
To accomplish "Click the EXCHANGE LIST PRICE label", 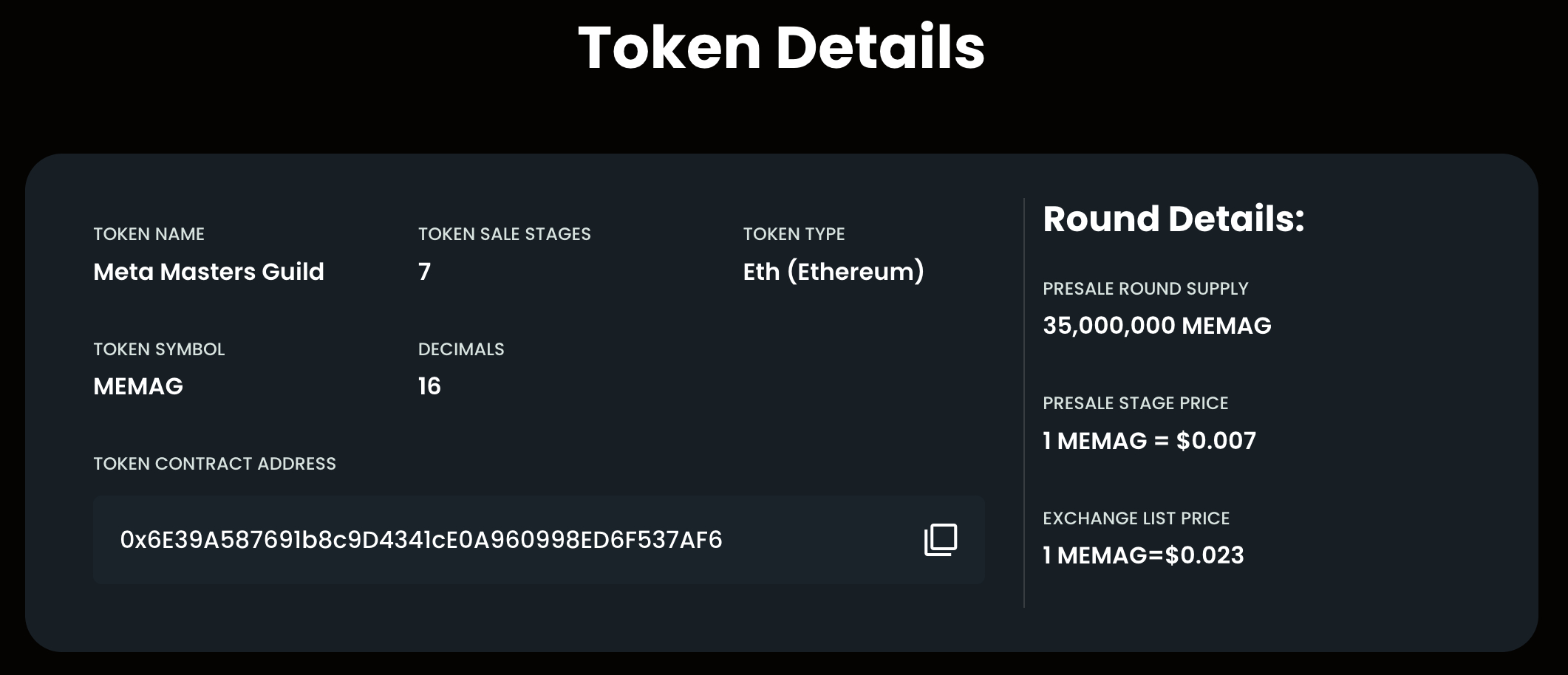I will pyautogui.click(x=1136, y=518).
